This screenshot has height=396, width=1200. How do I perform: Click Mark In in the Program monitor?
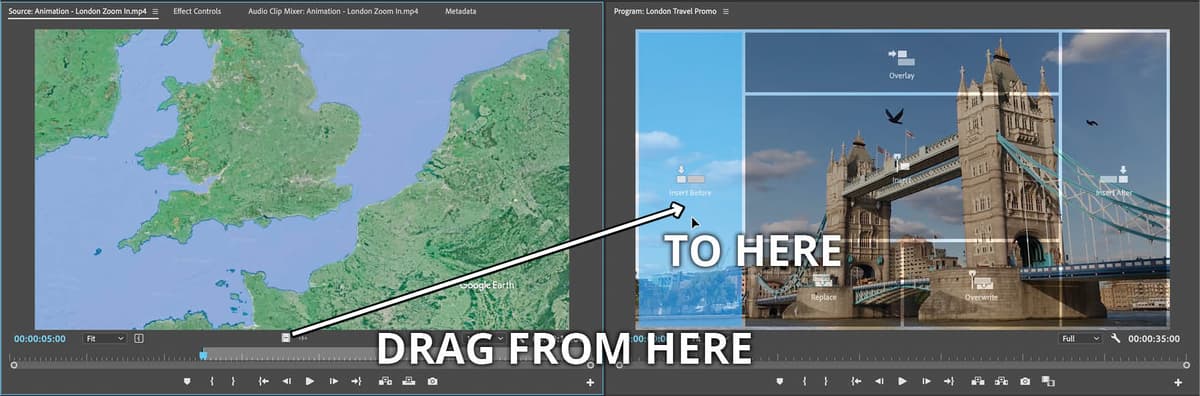[806, 381]
